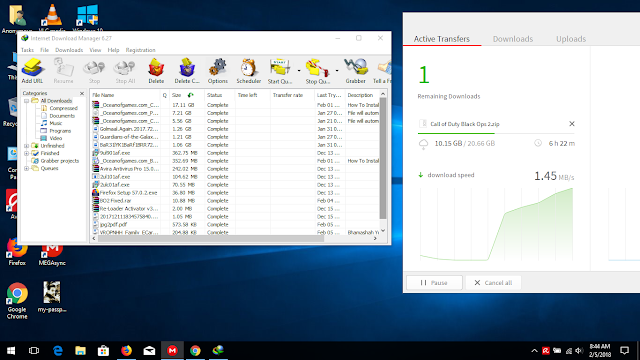
Task: Cancel the Call of Duty Black Ops 2.zip transfer
Action: [x=571, y=124]
